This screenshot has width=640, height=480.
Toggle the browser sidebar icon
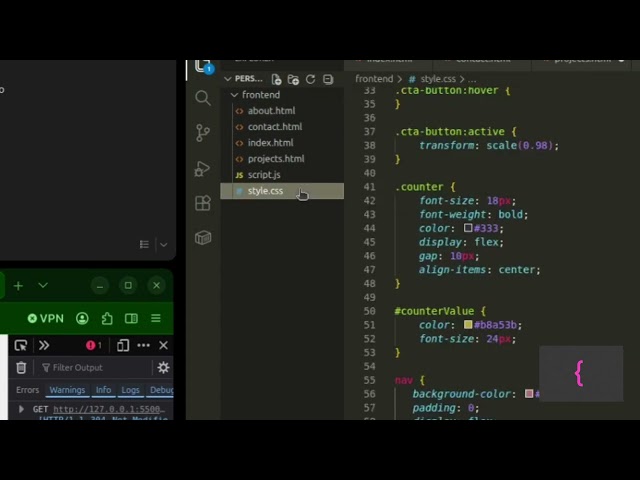pos(131,318)
